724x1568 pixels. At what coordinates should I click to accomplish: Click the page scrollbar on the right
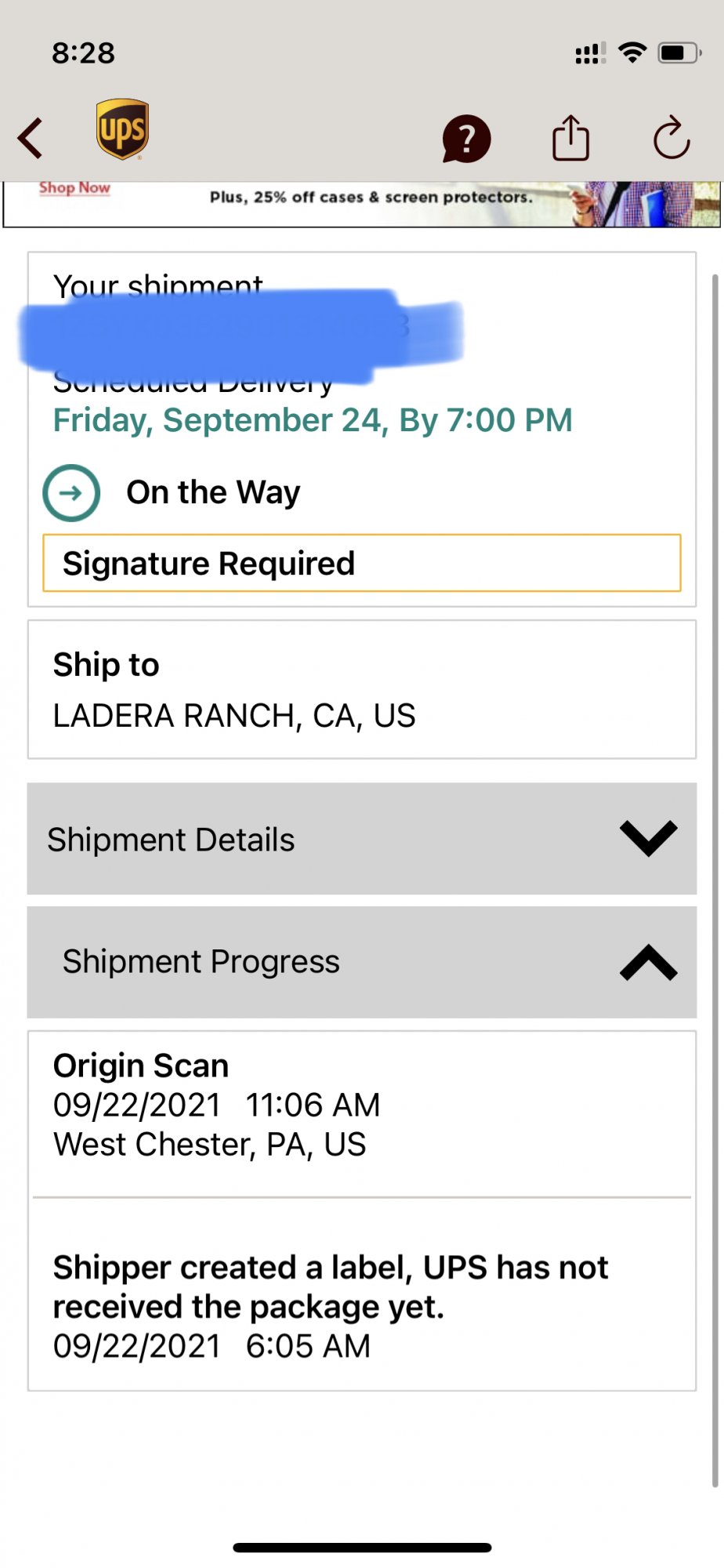715,878
